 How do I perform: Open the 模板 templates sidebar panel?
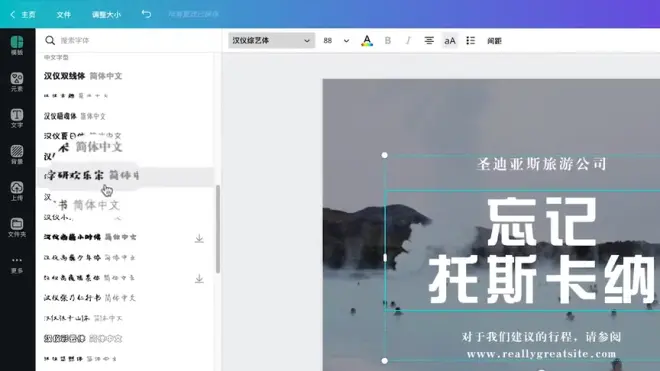click(17, 45)
